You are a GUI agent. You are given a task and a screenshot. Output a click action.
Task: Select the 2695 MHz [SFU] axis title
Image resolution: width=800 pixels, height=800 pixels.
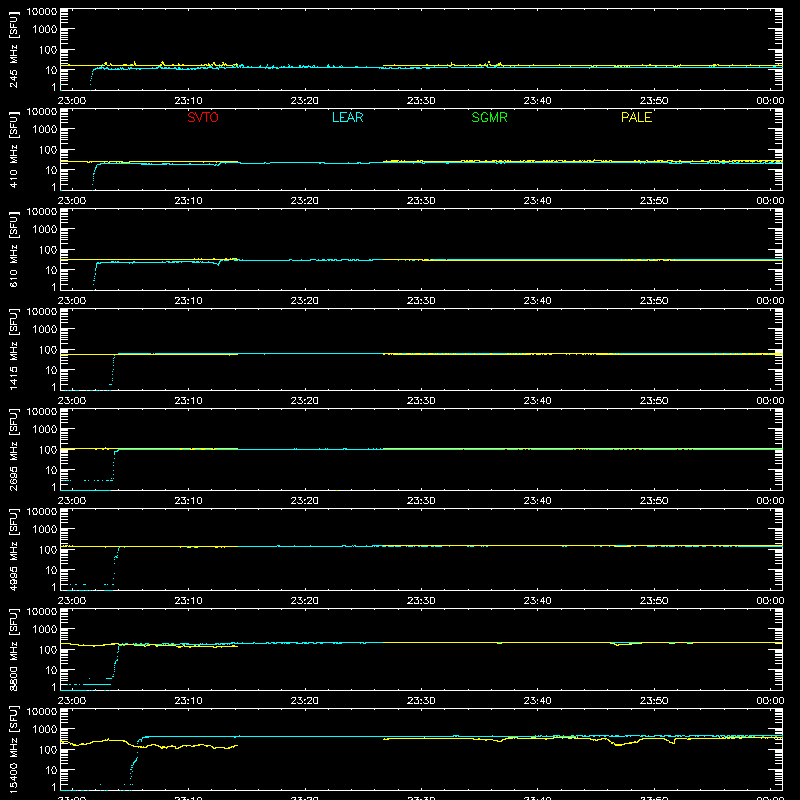tap(13, 450)
